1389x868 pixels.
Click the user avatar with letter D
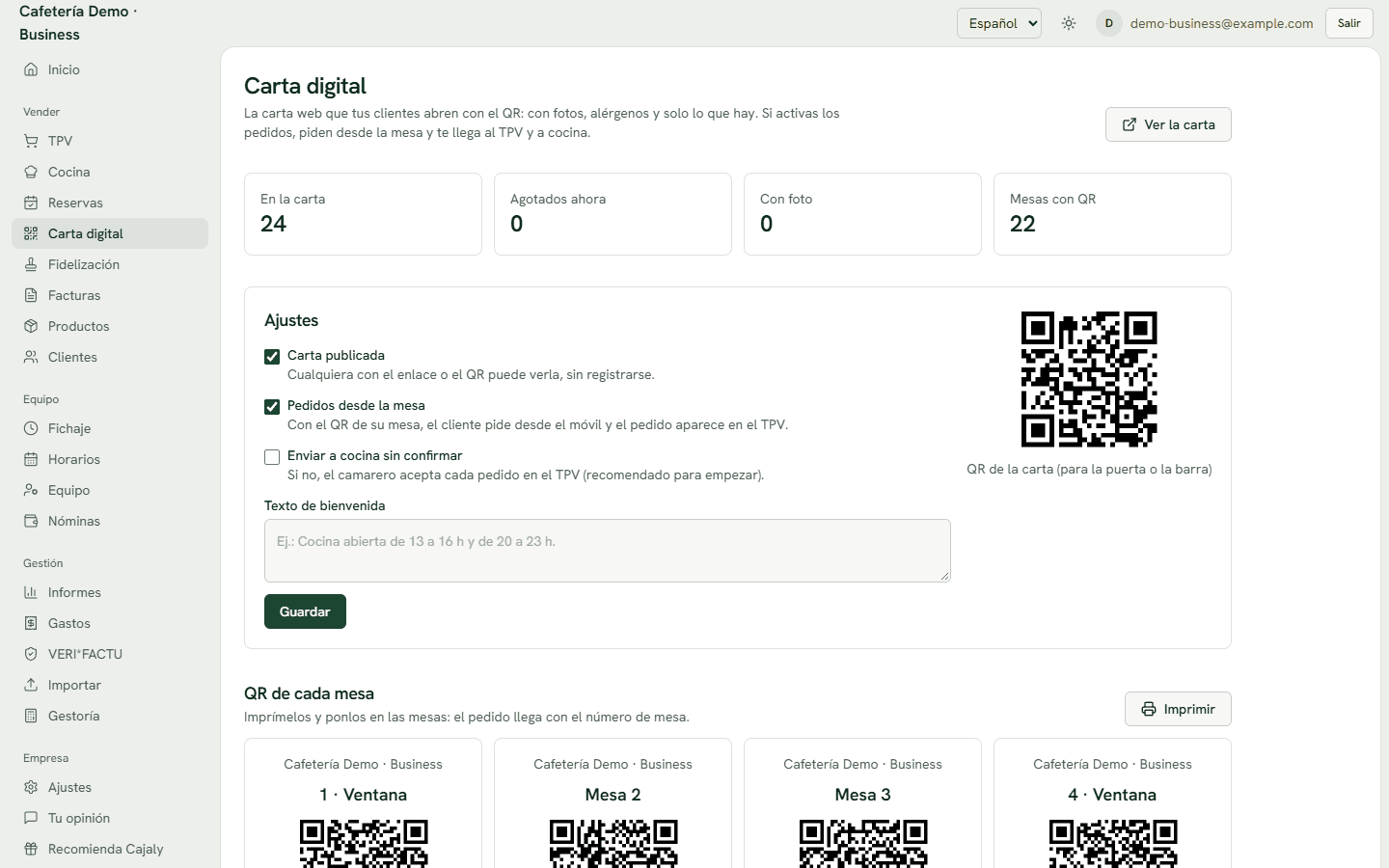click(x=1109, y=23)
